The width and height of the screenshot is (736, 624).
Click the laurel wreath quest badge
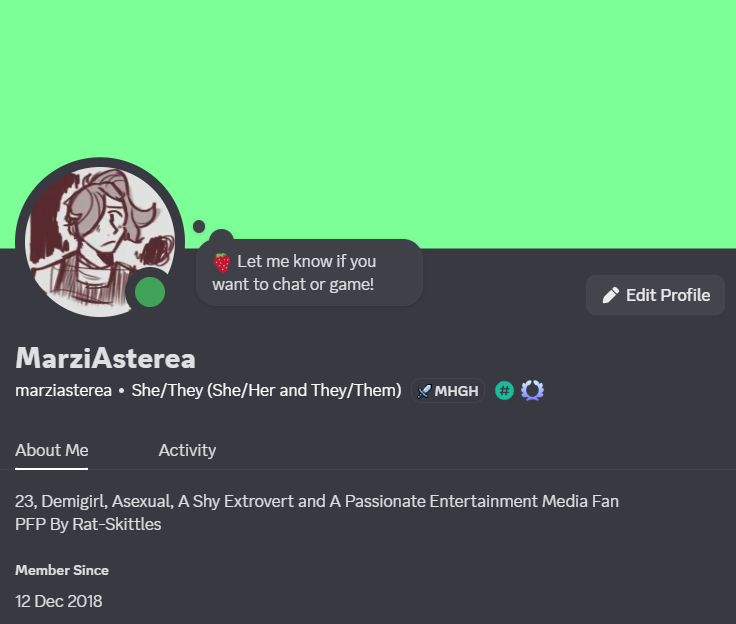[x=532, y=391]
